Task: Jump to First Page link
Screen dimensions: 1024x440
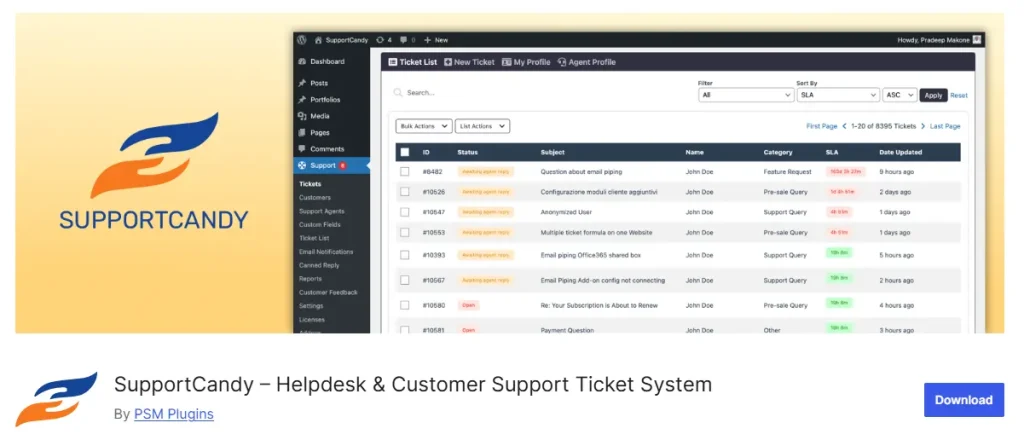Action: pyautogui.click(x=822, y=126)
